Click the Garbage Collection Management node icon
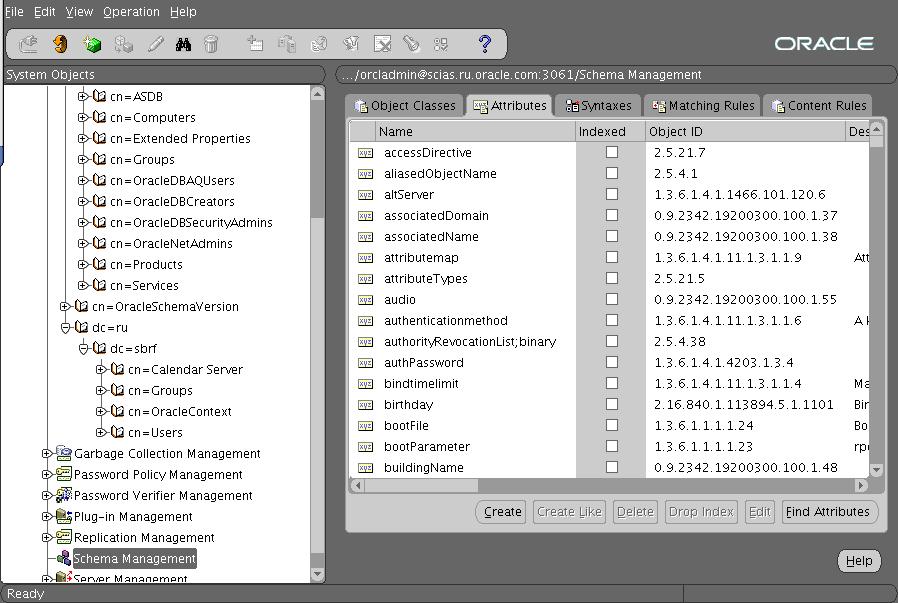 [64, 454]
